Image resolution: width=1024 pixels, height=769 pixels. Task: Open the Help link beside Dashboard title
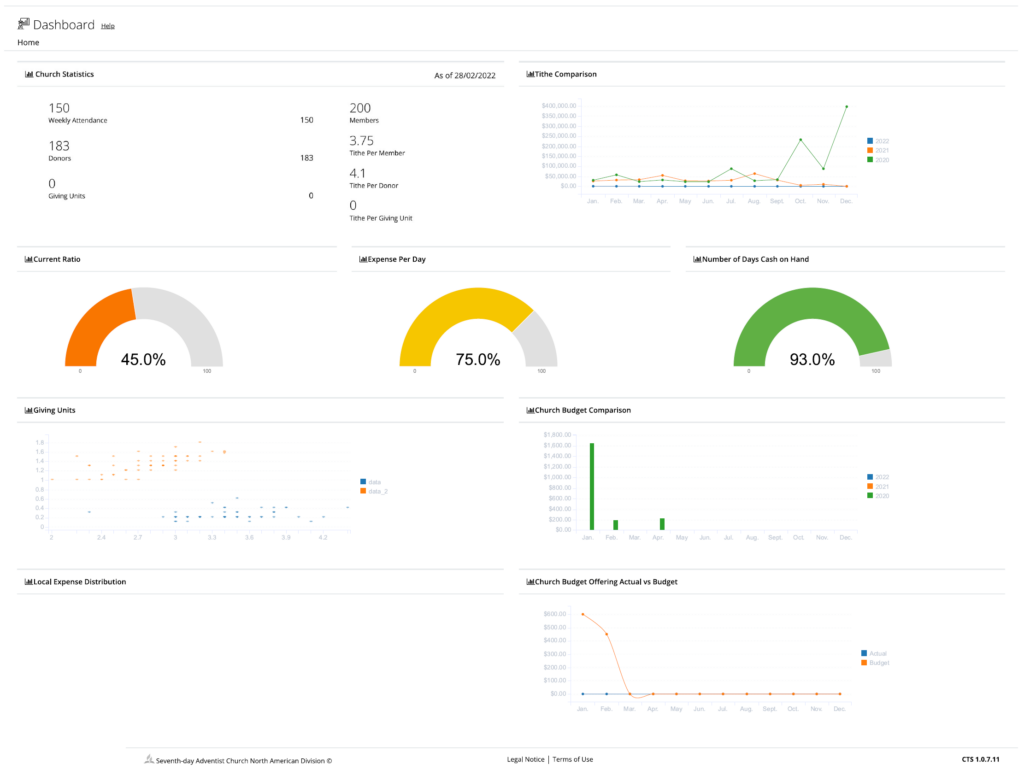[x=107, y=26]
